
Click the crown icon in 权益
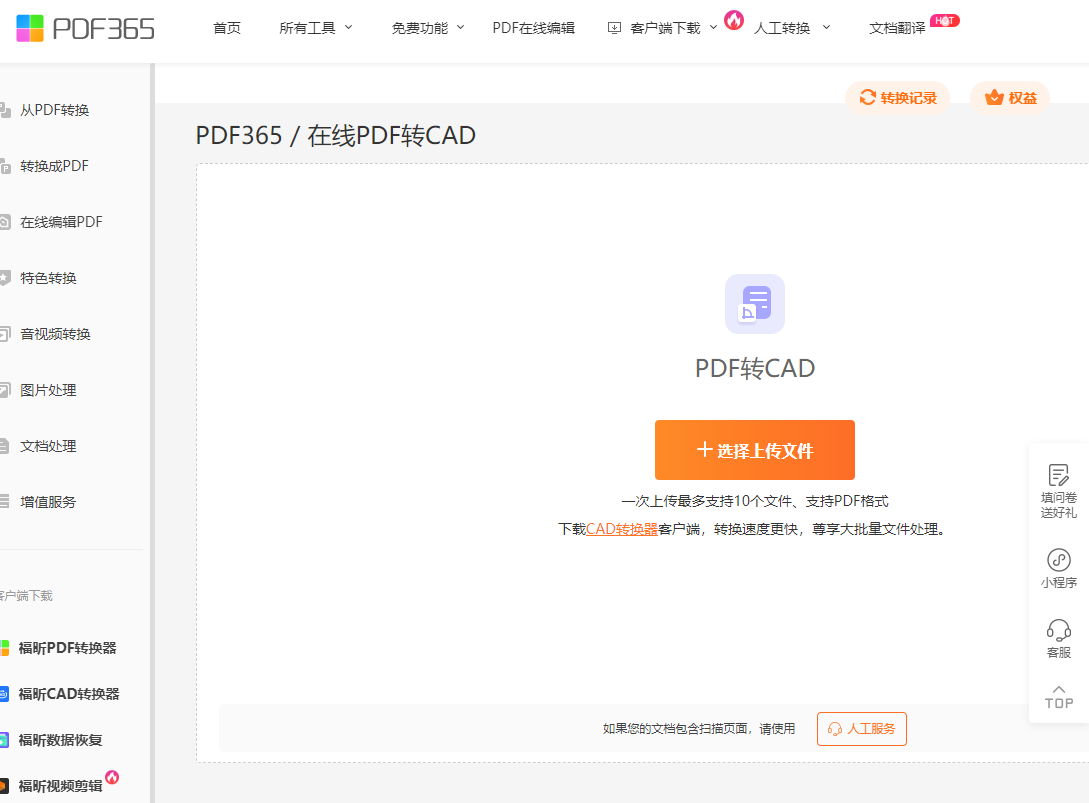tap(994, 97)
